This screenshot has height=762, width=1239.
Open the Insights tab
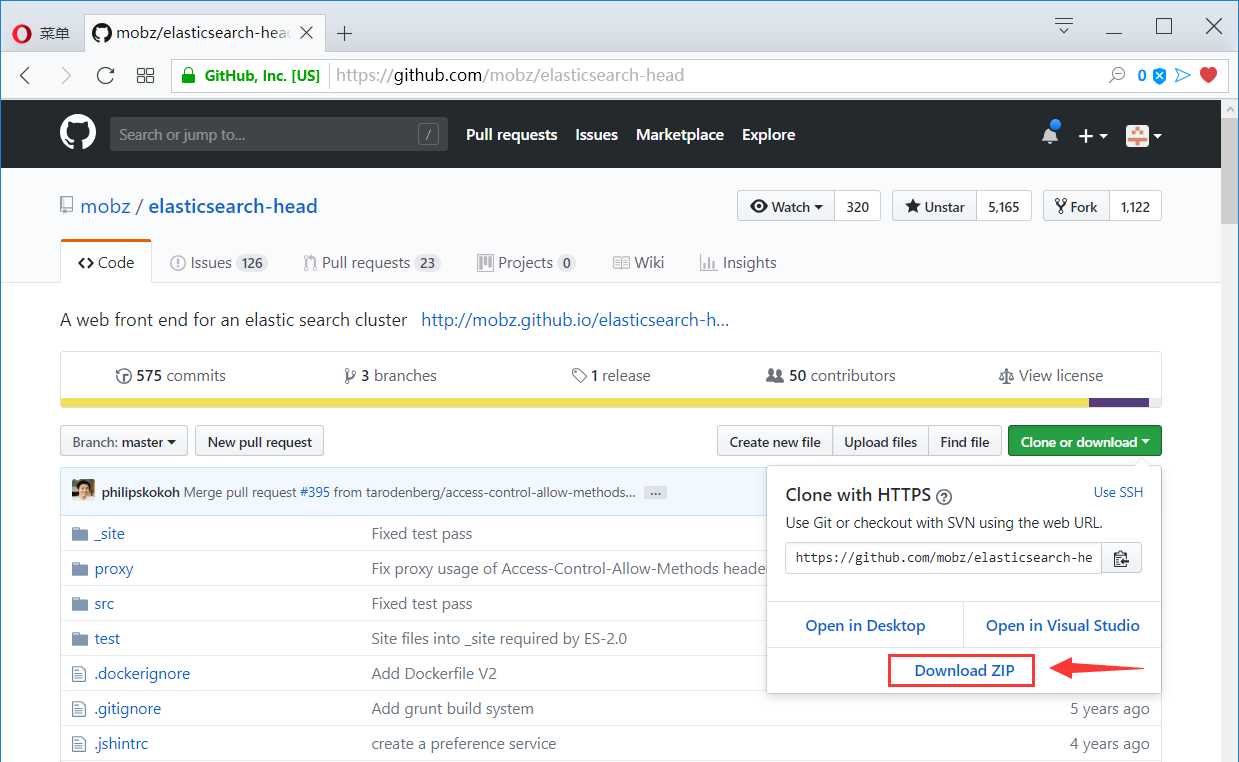738,263
